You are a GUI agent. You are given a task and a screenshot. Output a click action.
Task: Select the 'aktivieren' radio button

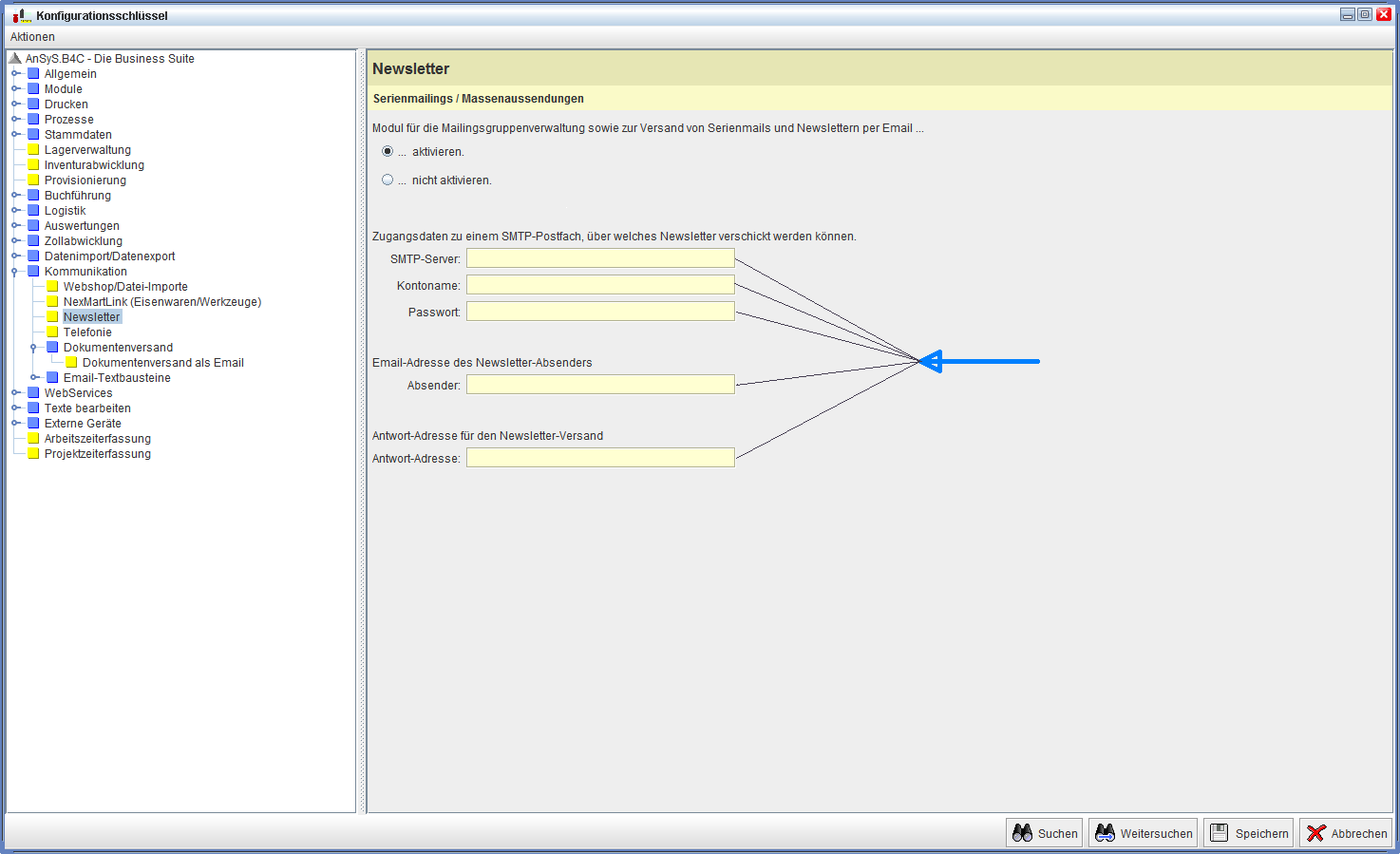tap(388, 151)
